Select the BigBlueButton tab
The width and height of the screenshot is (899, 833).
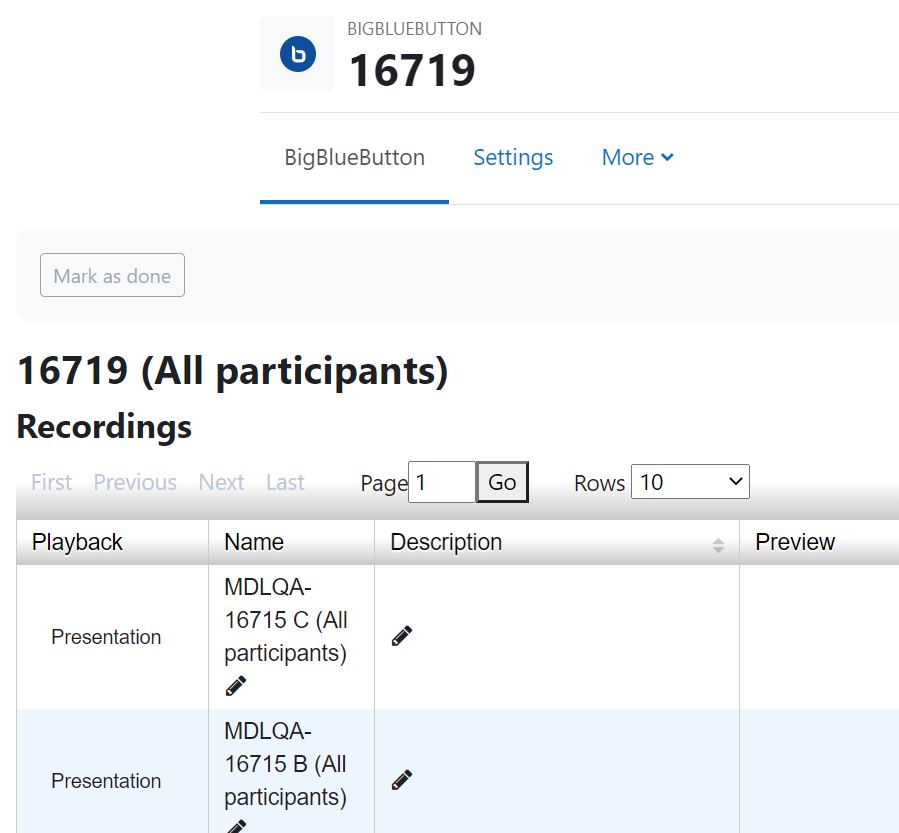pyautogui.click(x=354, y=157)
